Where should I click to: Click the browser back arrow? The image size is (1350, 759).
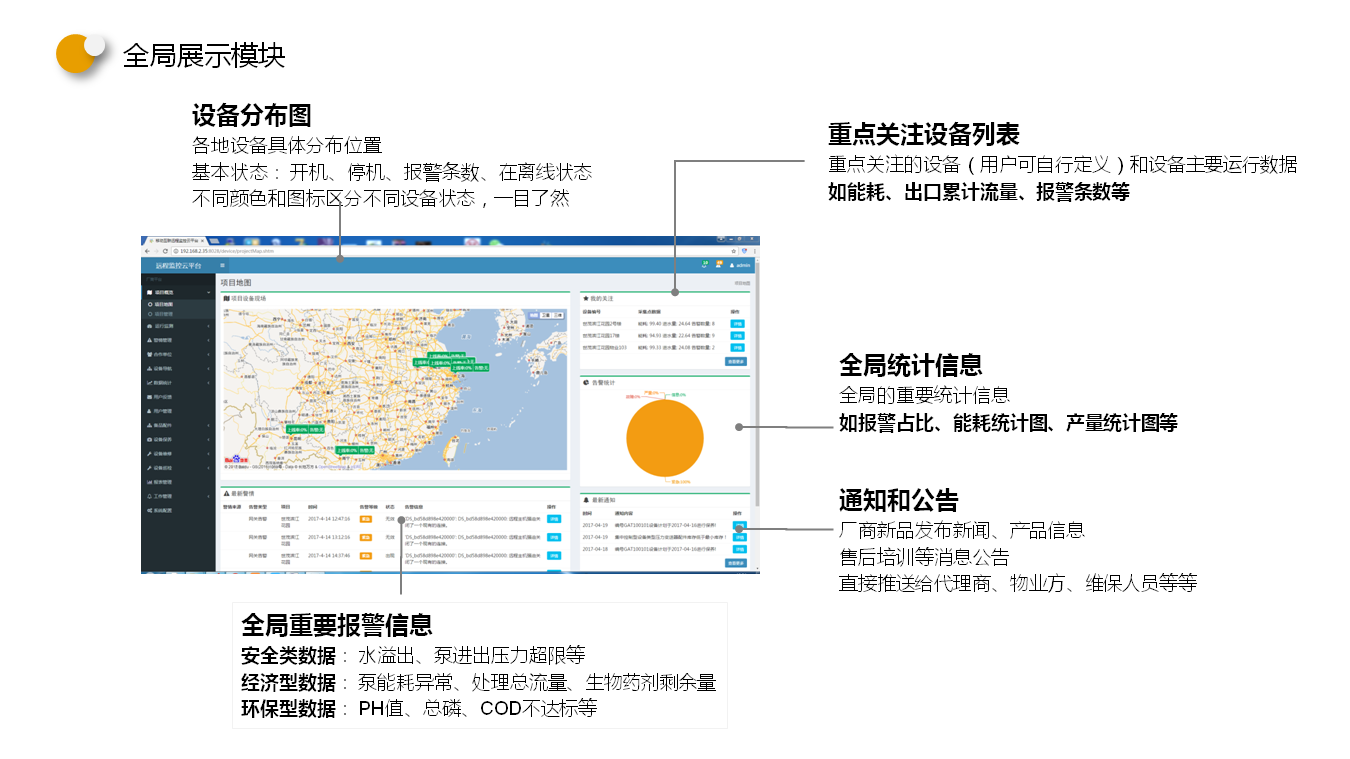(146, 251)
